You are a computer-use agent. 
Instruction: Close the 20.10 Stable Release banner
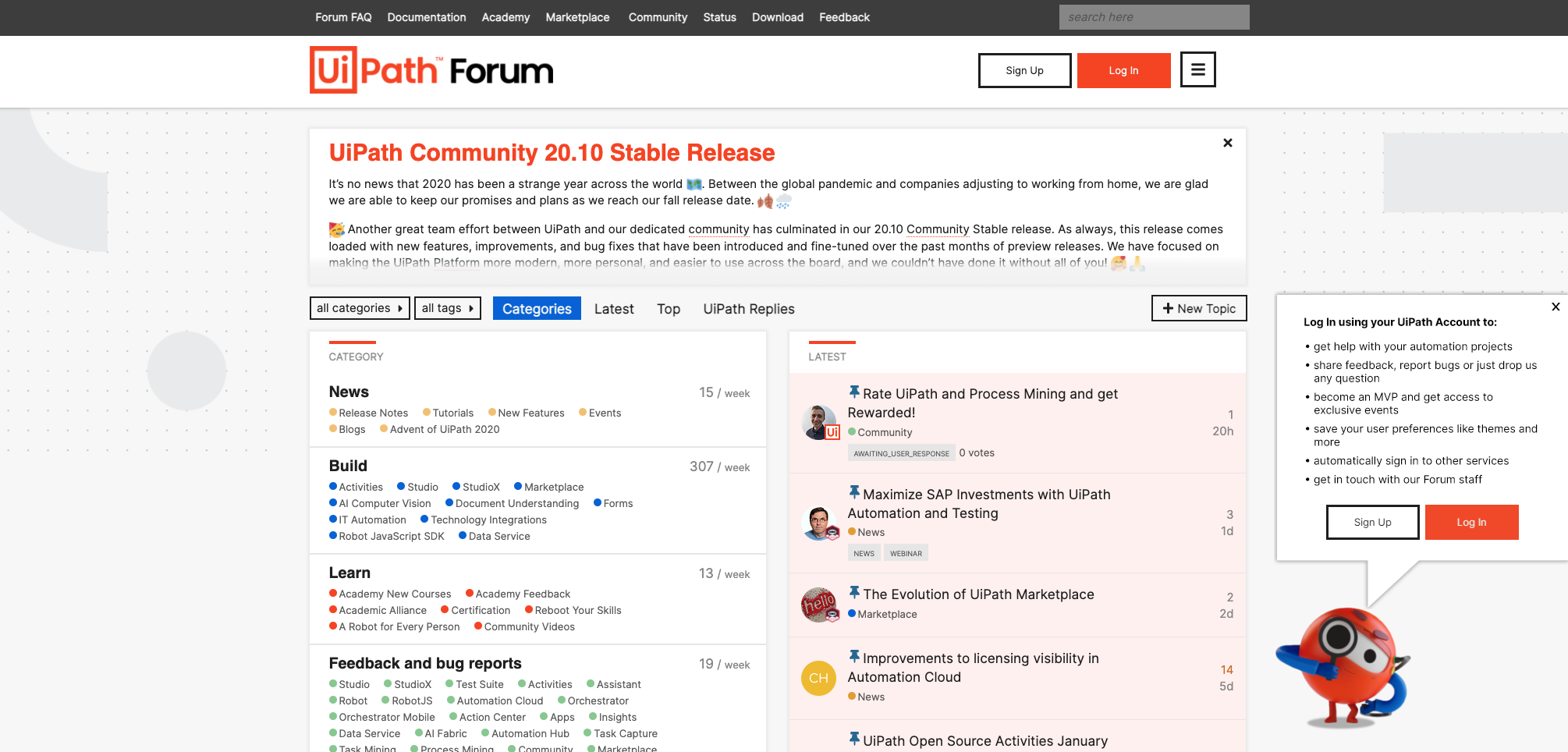point(1228,143)
